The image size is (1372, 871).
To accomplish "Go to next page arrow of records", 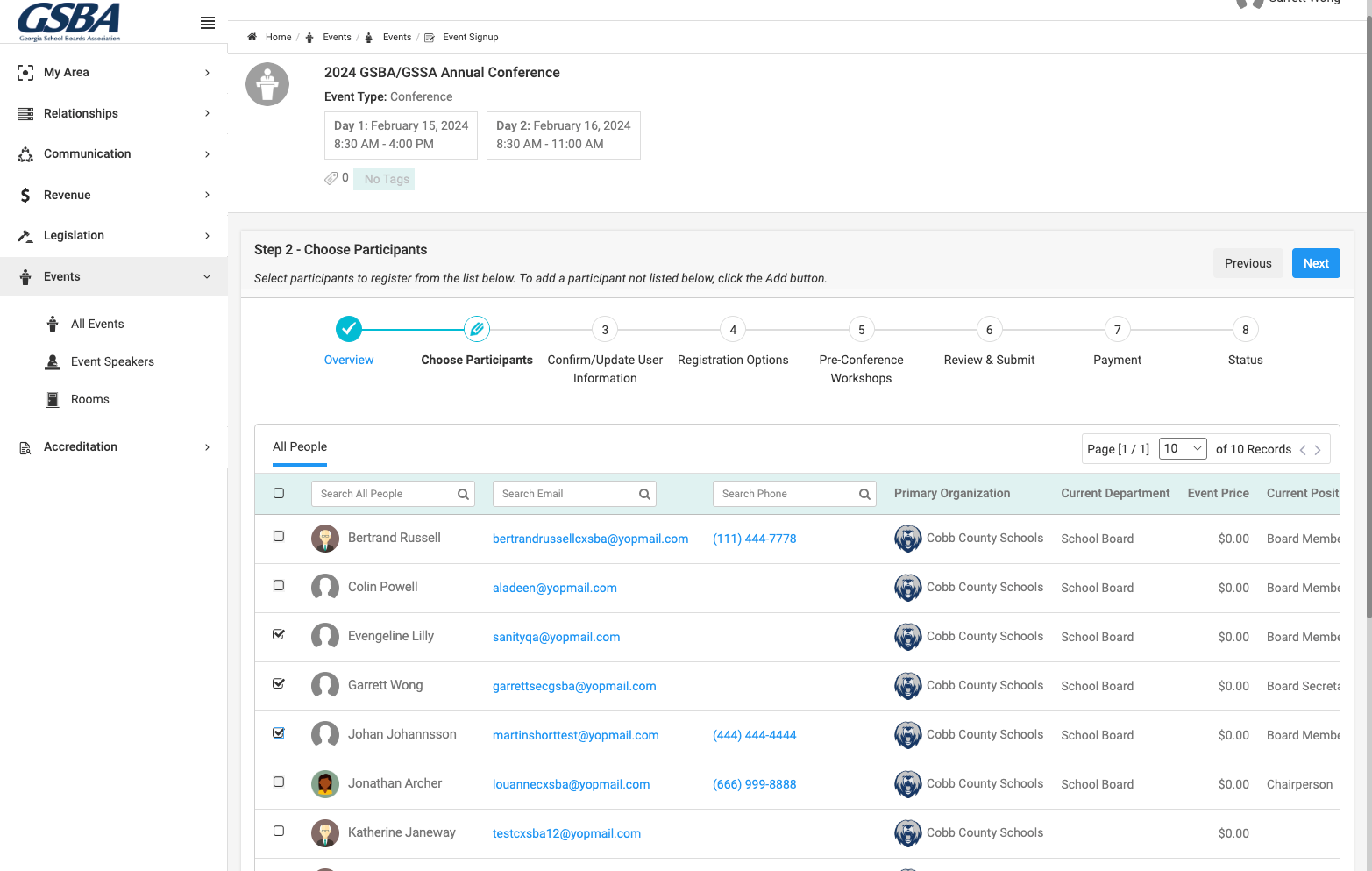I will point(1317,450).
